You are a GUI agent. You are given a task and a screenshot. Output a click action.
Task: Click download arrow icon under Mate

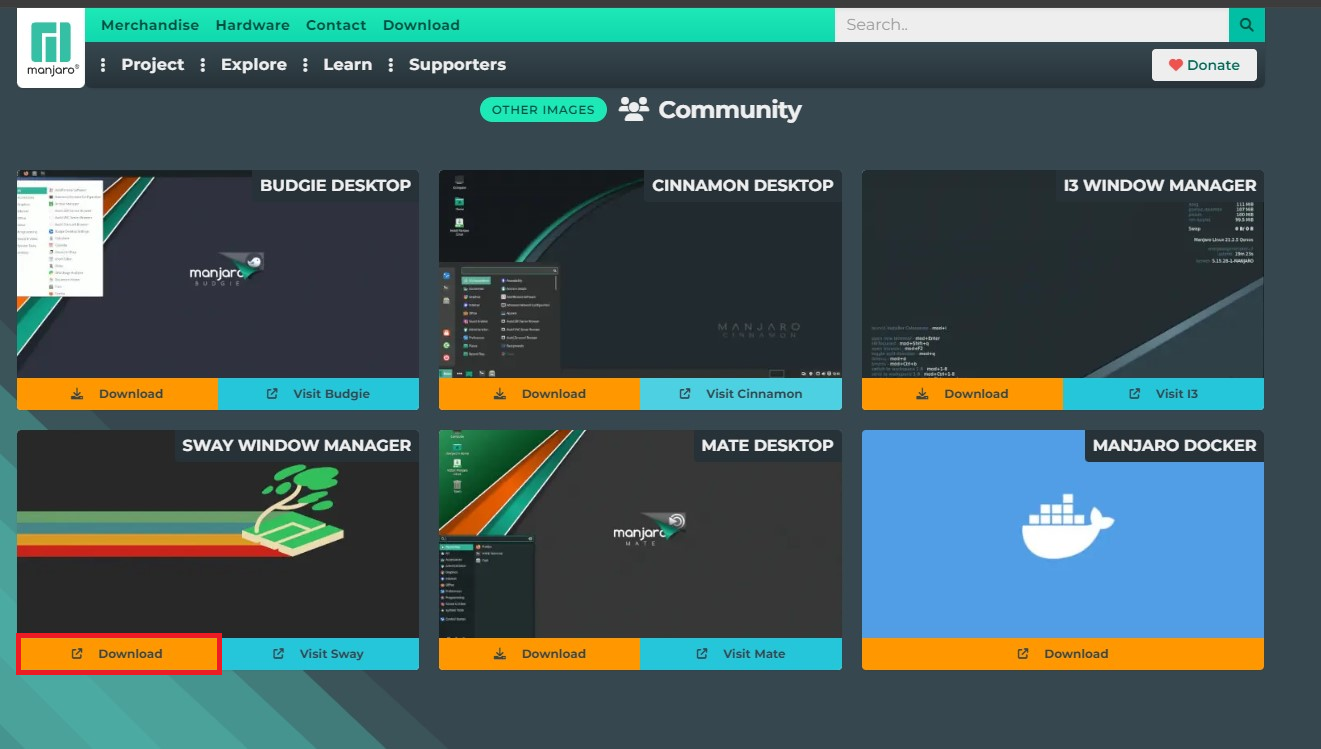click(500, 654)
